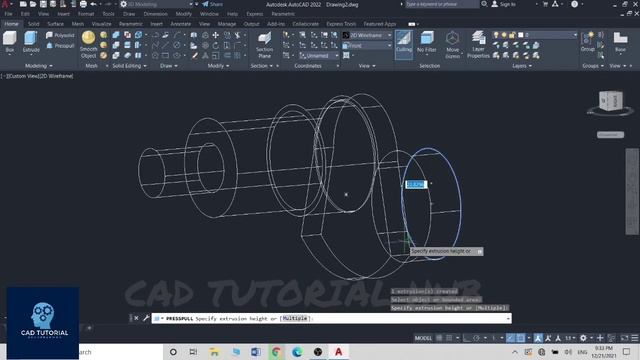The height and width of the screenshot is (360, 640).
Task: Open File Explorer from the Windows taskbar
Action: pyautogui.click(x=214, y=352)
